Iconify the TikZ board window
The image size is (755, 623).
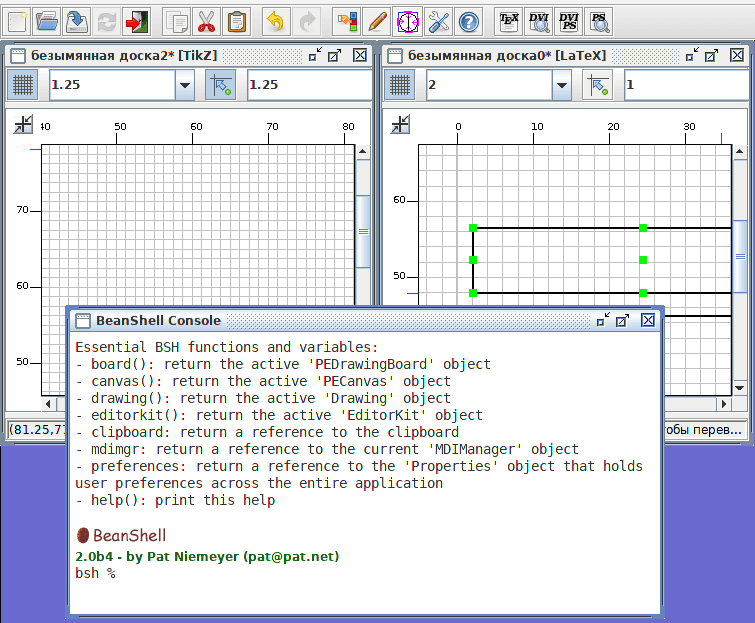click(315, 55)
